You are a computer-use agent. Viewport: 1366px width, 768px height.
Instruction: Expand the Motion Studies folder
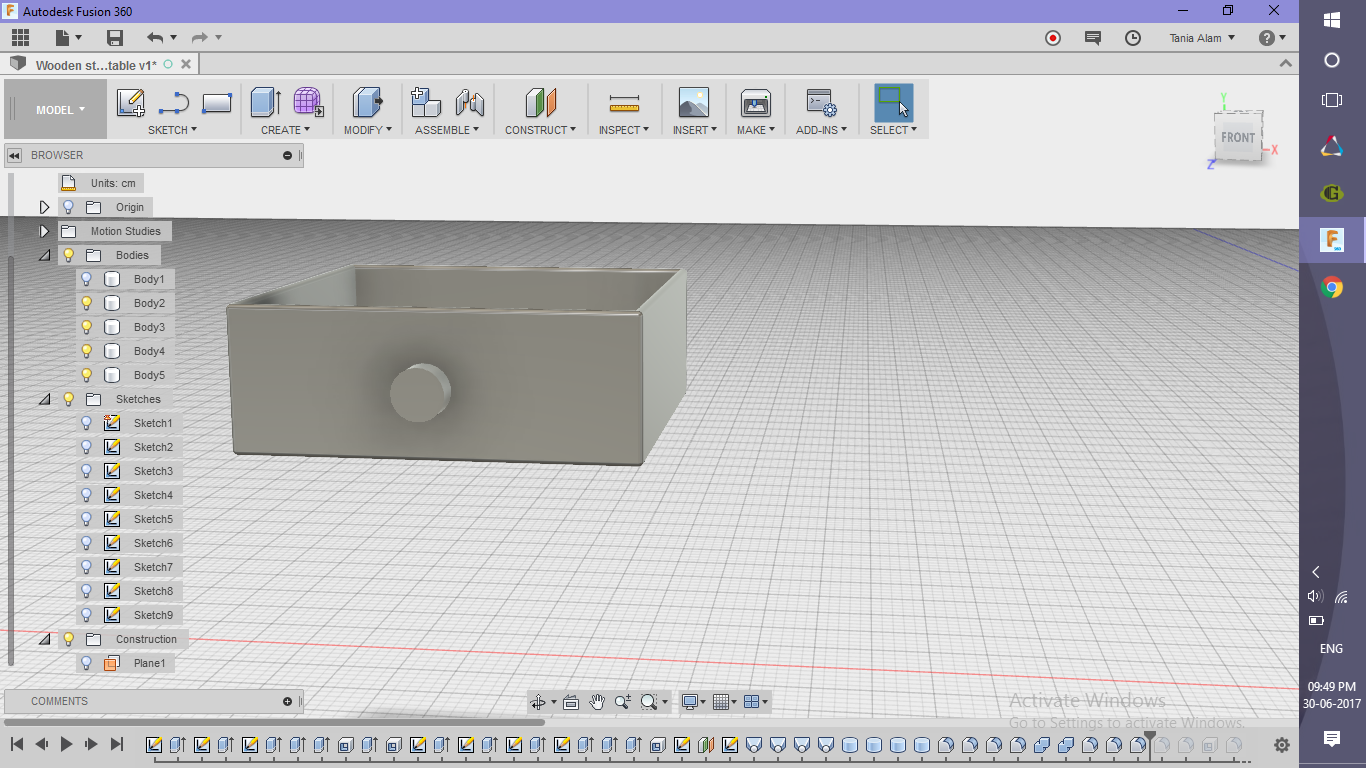44,231
